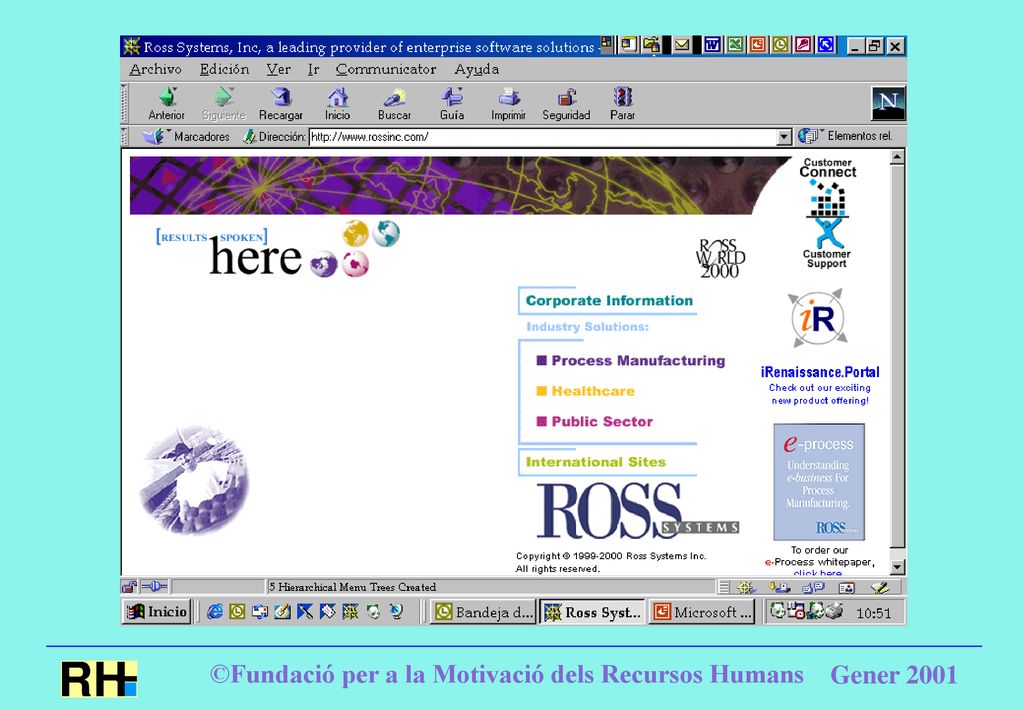Open the Buscar search tool
This screenshot has height=709, width=1024.
(x=394, y=104)
